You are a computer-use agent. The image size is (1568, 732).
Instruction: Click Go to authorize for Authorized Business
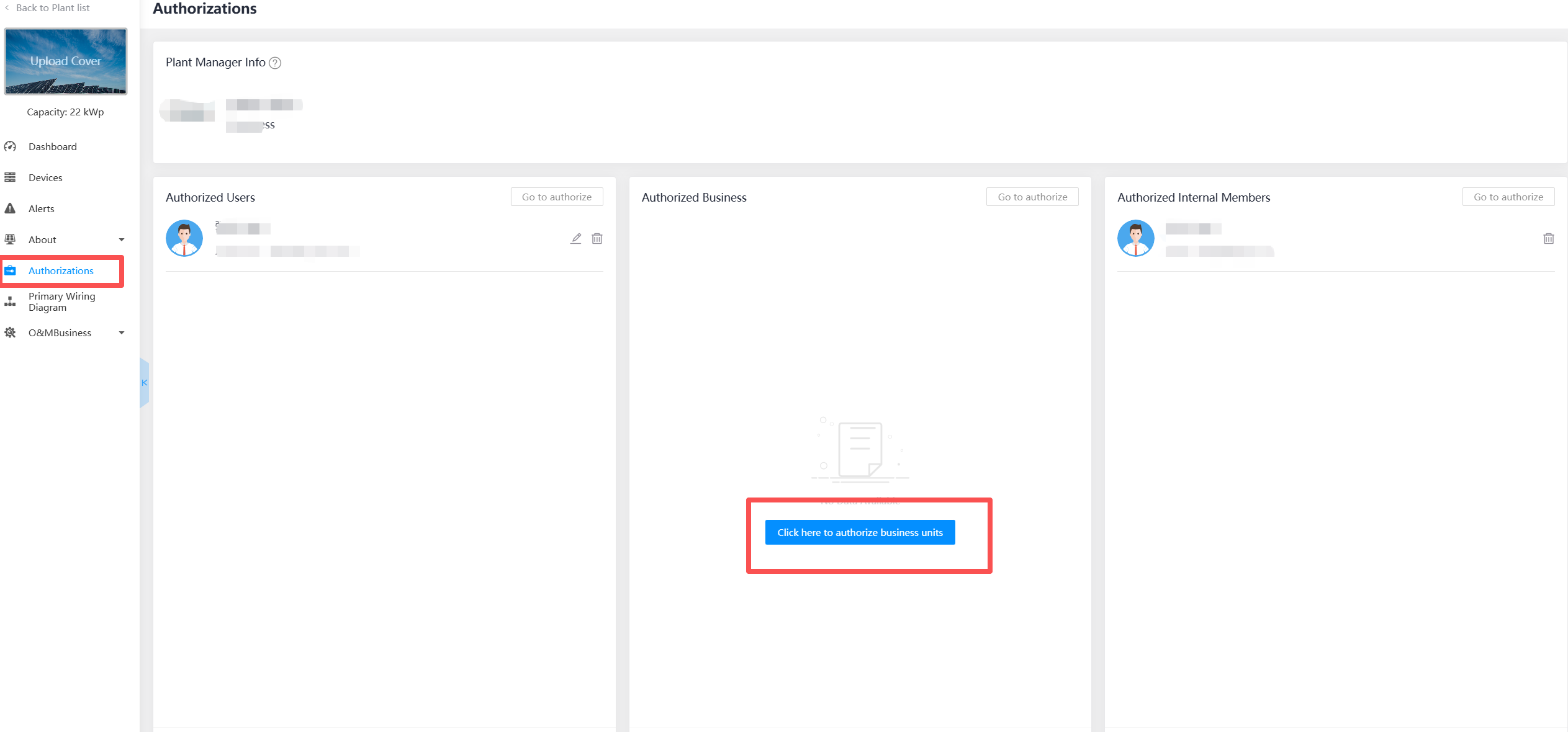(1032, 197)
